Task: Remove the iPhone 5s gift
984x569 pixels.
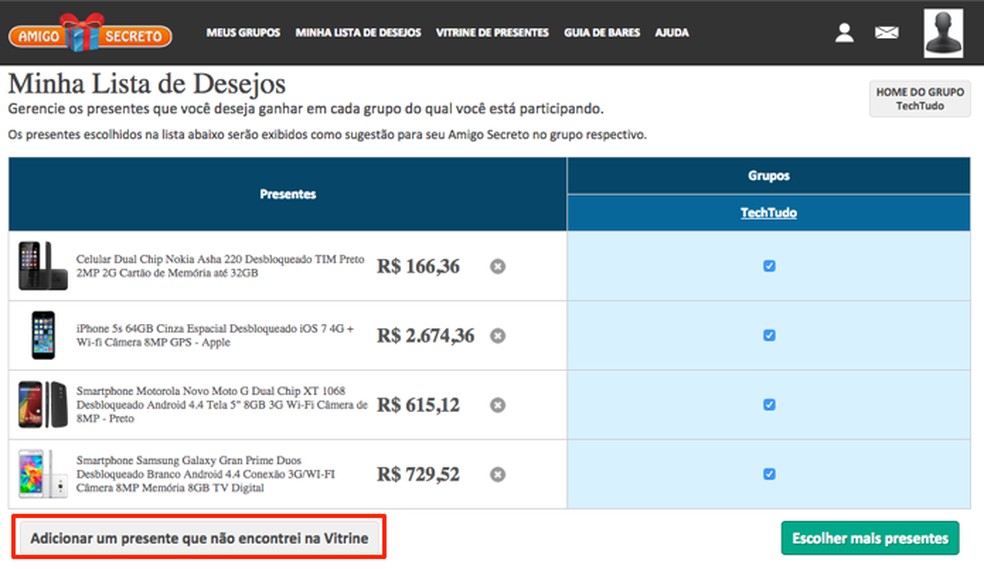Action: click(498, 336)
